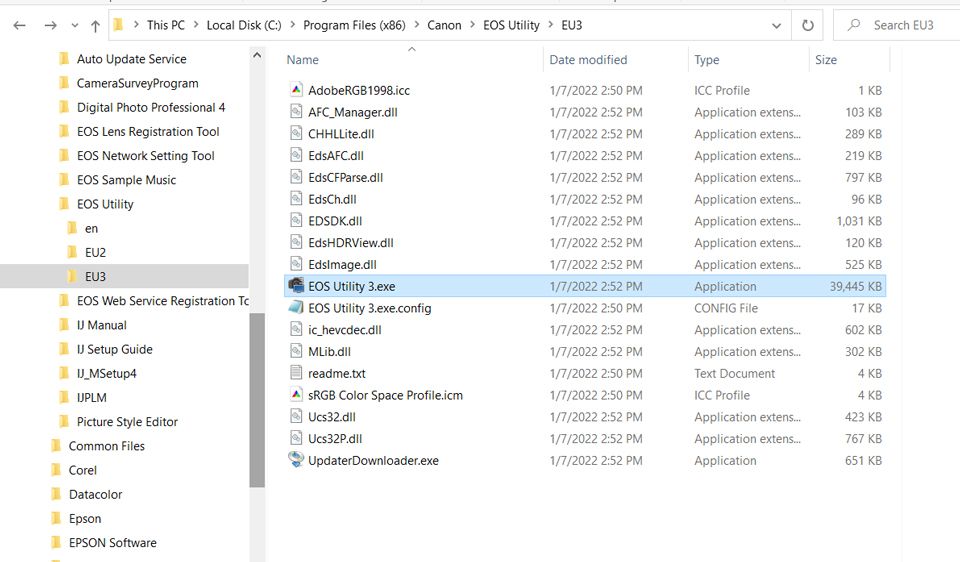Expand the chevron after Program Files (x86)
The height and width of the screenshot is (562, 960).
click(x=416, y=25)
